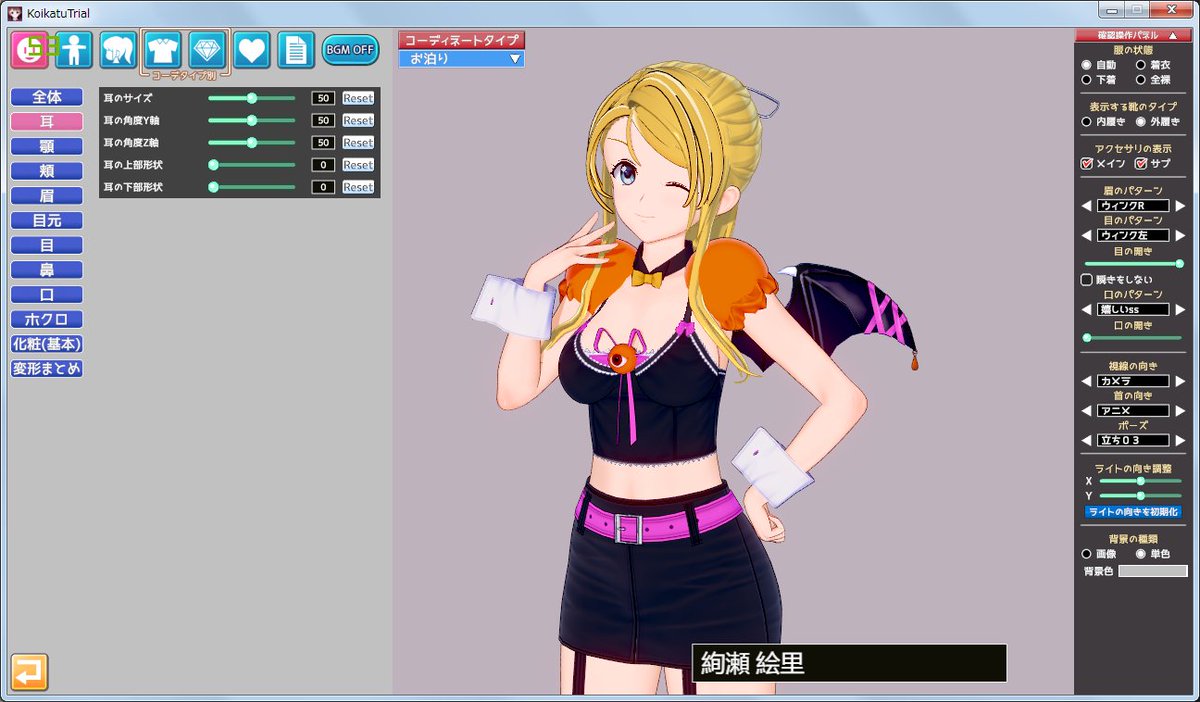Screen dimensions: 1200x702
Task: Adjust the 目の開き slider
Action: pyautogui.click(x=1133, y=264)
